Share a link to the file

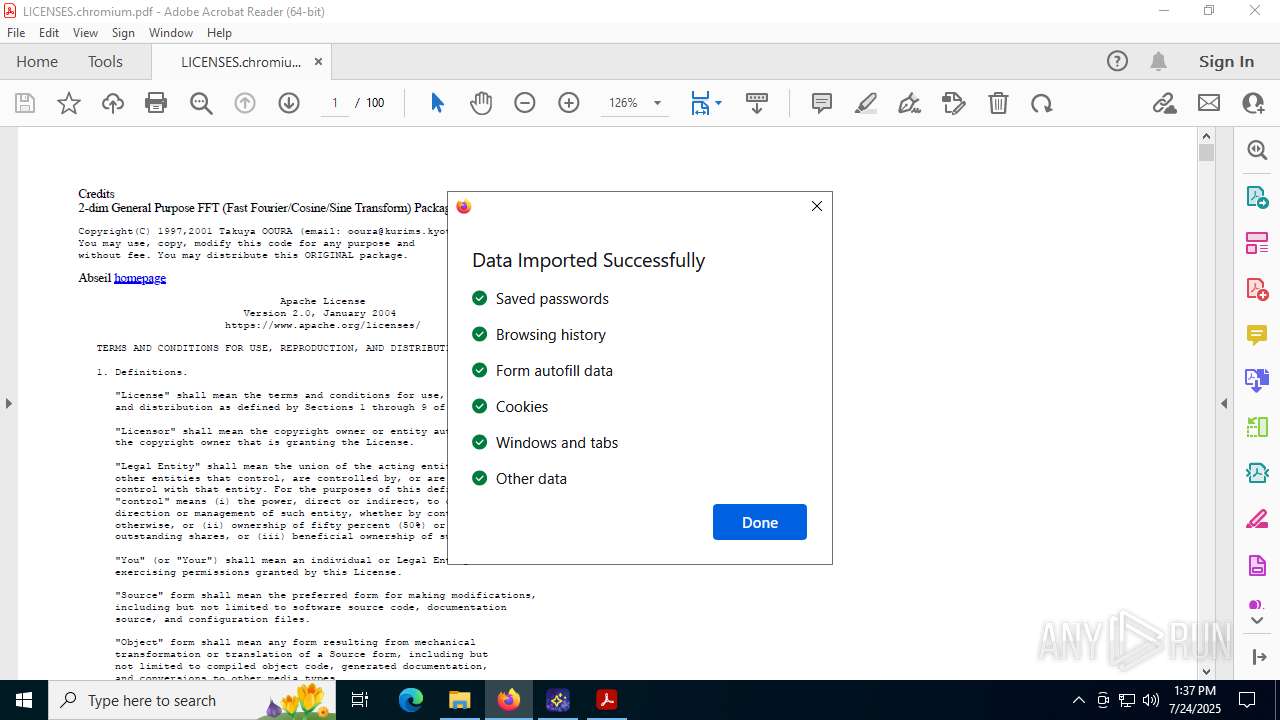pyautogui.click(x=1165, y=103)
